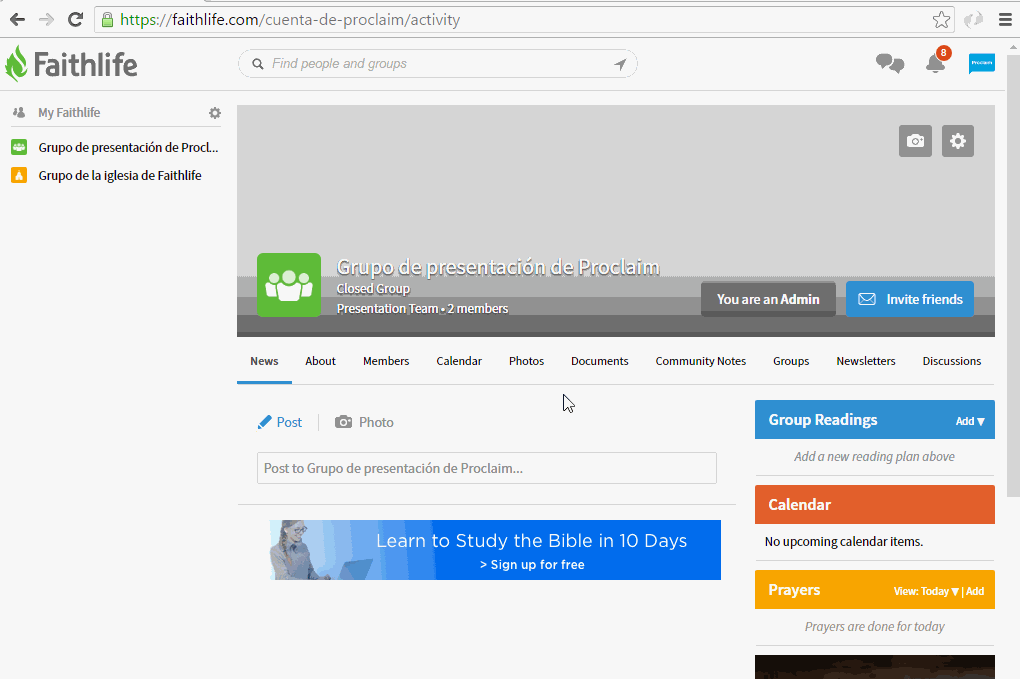
Task: Click green group icon in sidebar
Action: click(19, 147)
